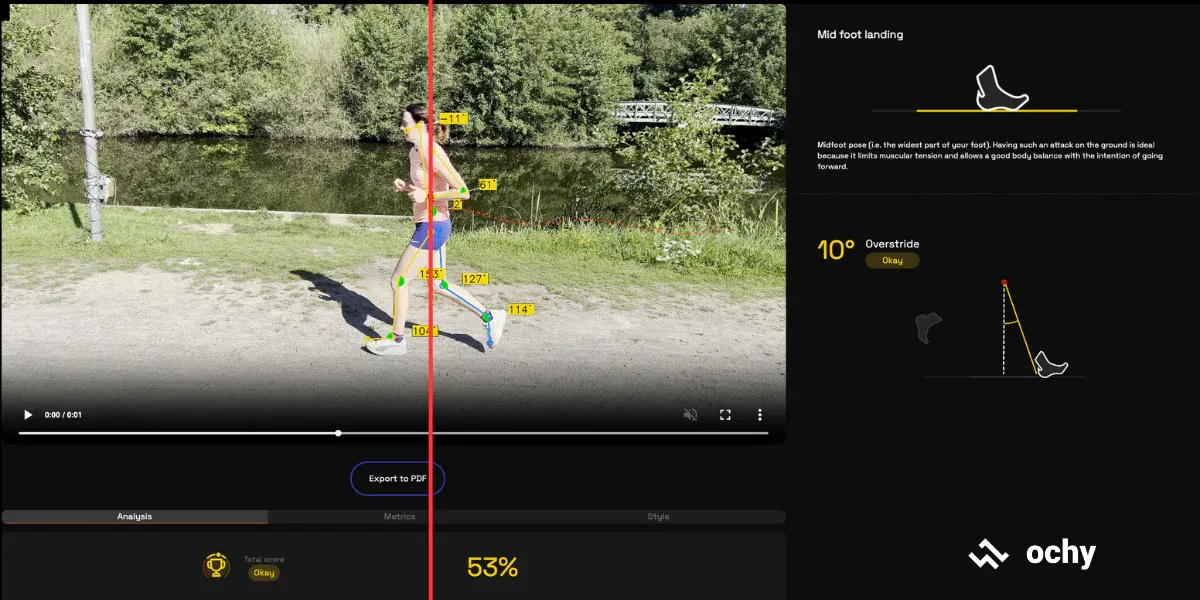Click the 61° elbow angle label
Image resolution: width=1200 pixels, height=600 pixels.
[x=487, y=185]
